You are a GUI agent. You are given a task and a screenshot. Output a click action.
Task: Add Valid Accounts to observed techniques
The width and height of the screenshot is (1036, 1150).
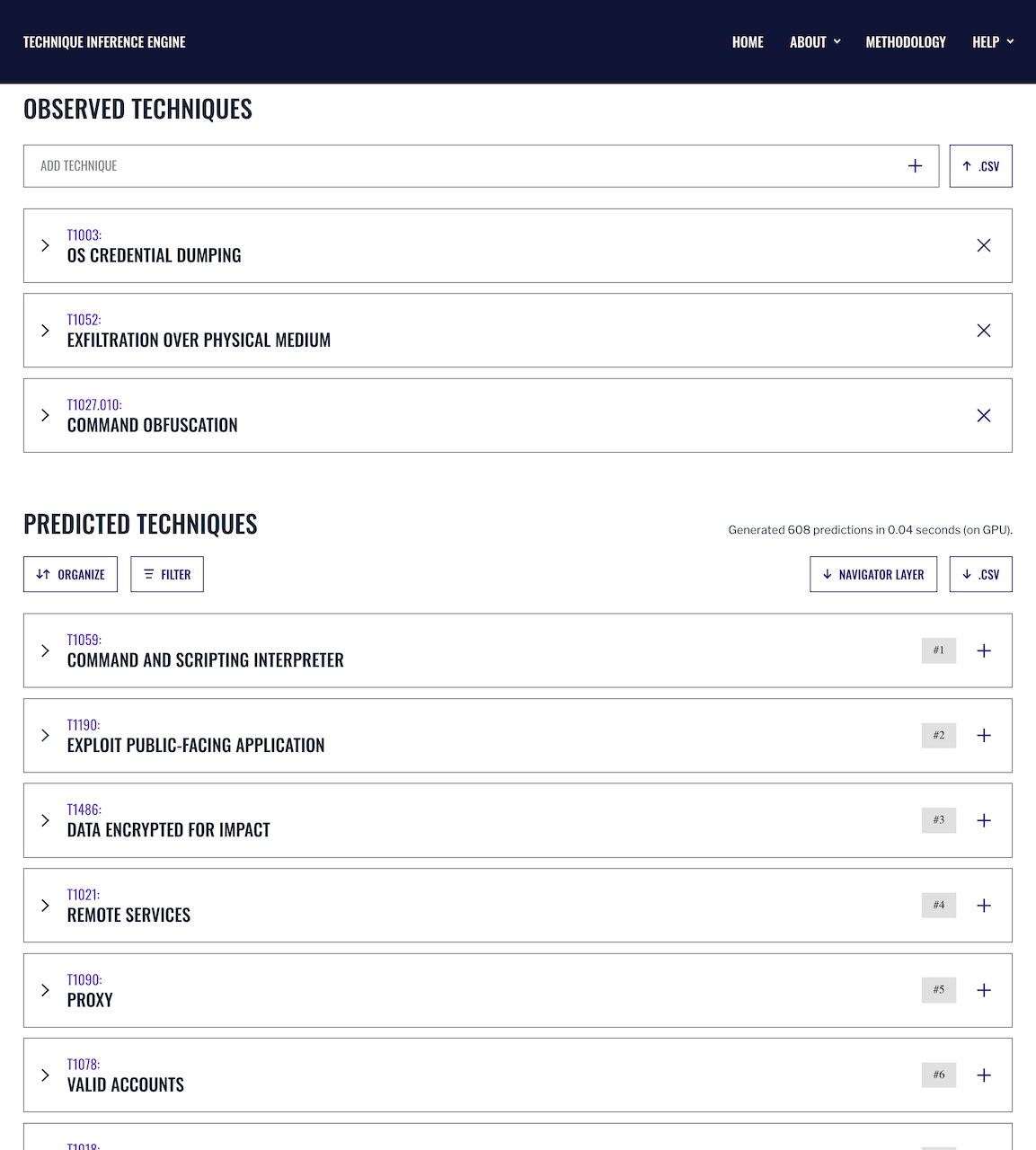pyautogui.click(x=984, y=1075)
